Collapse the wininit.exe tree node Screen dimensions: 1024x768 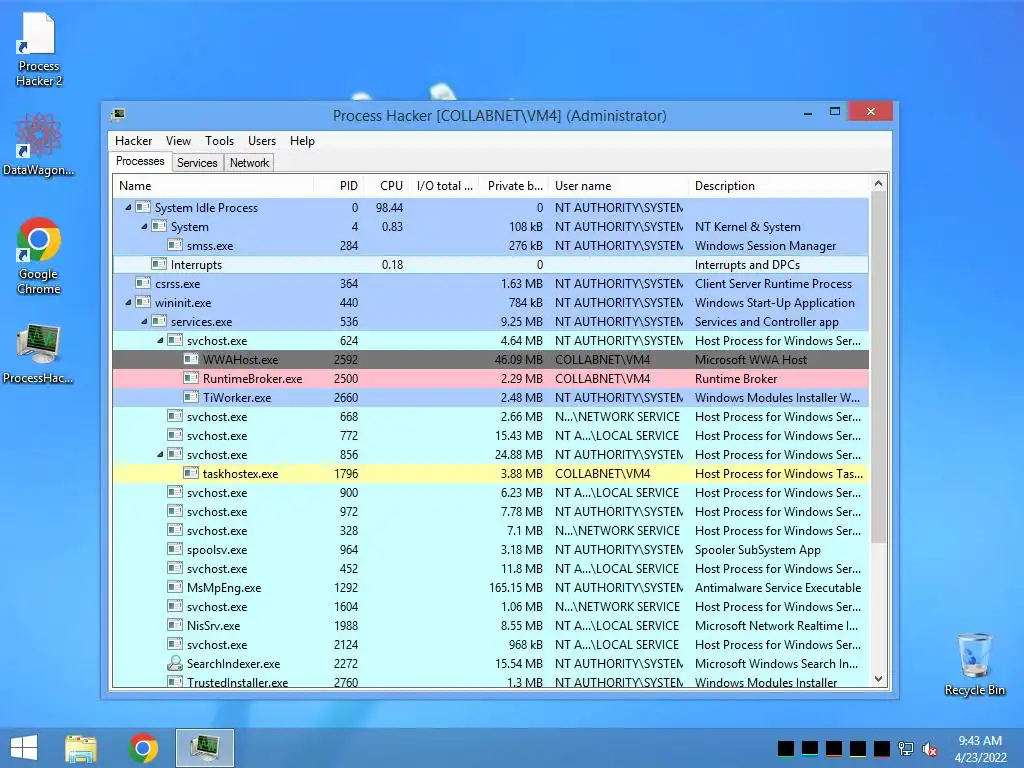(128, 302)
